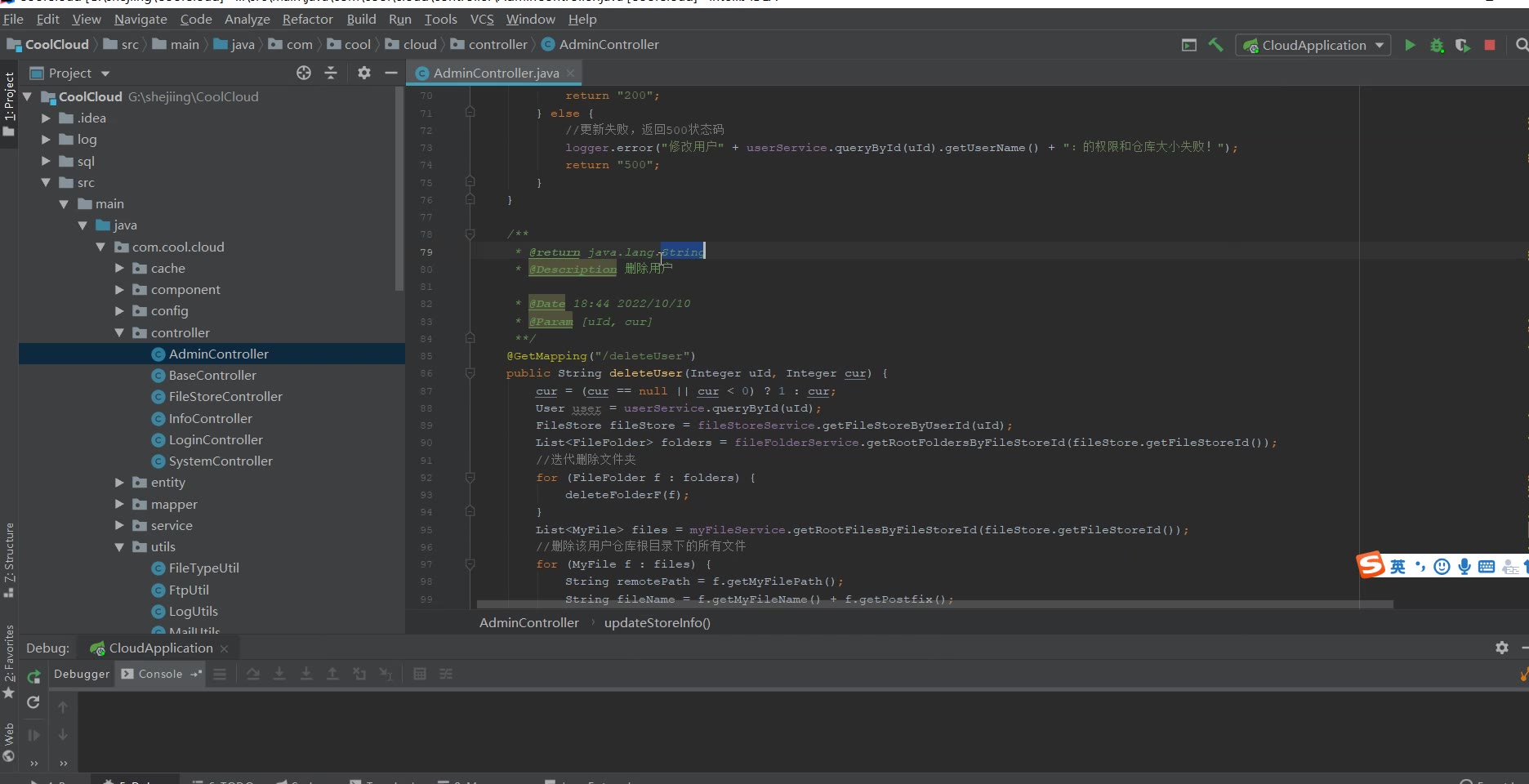The height and width of the screenshot is (784, 1529).
Task: Run with Coverage using the shield icon
Action: pos(1463,46)
